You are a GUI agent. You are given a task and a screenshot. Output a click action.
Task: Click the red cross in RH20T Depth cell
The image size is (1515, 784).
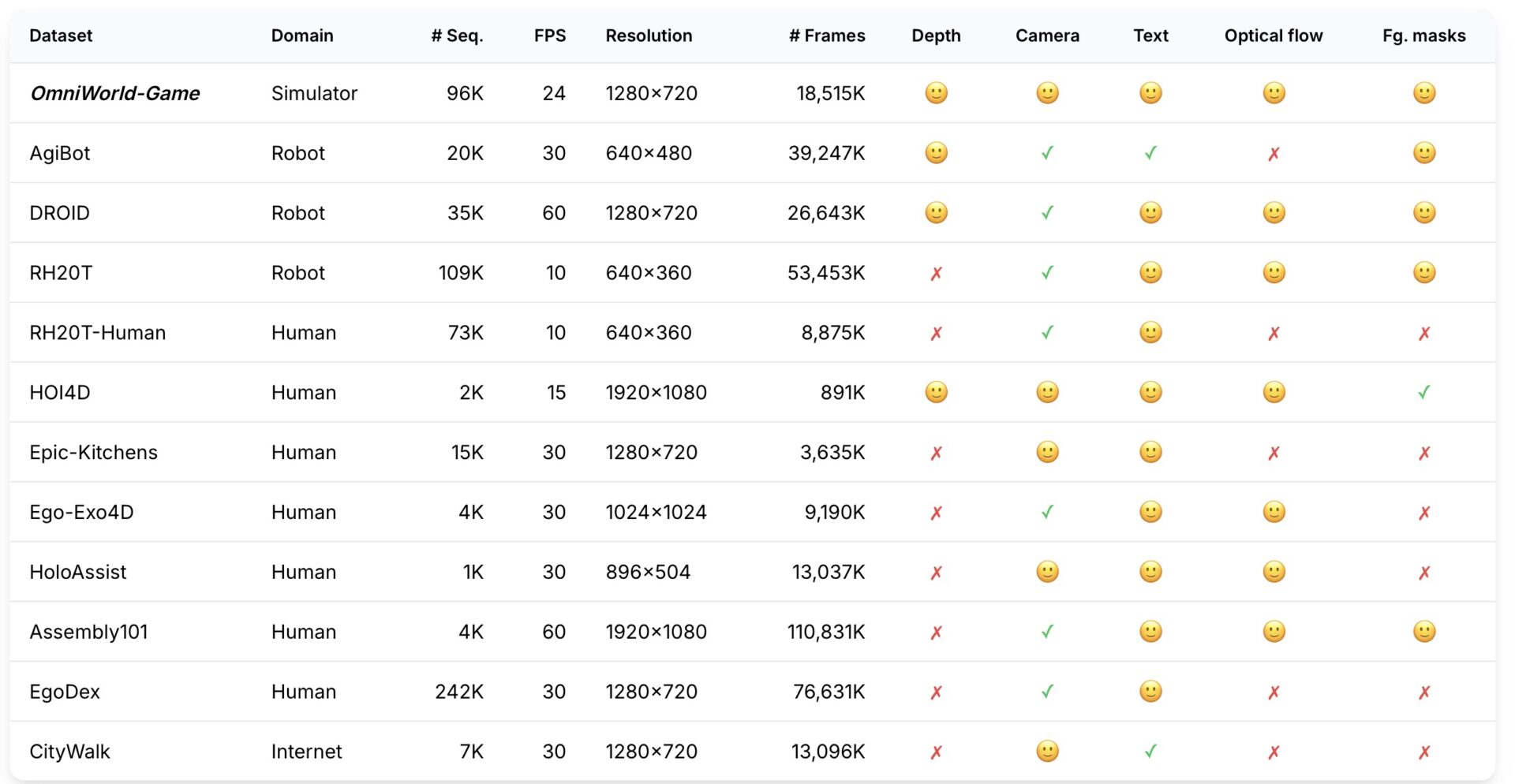(x=936, y=274)
